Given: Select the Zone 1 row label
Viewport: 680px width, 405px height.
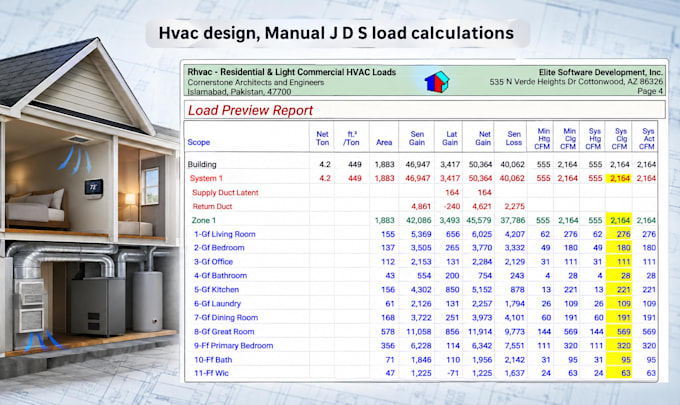Looking at the screenshot, I should click(x=203, y=220).
